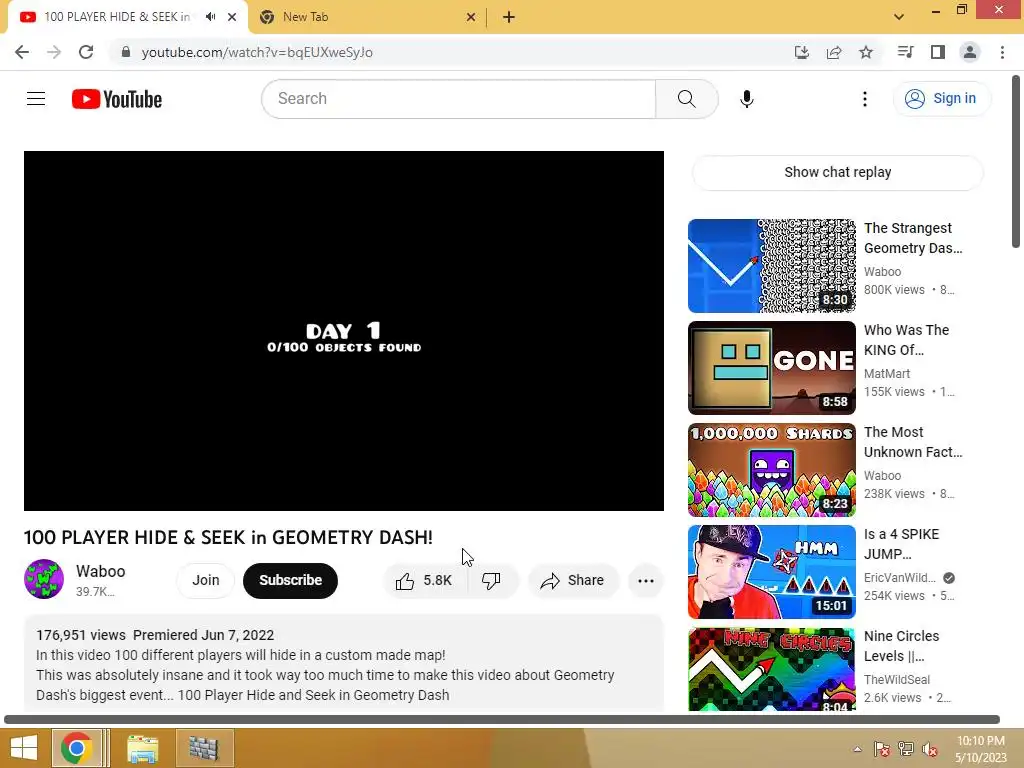Image resolution: width=1024 pixels, height=768 pixels.
Task: Open the Waboo channel name link
Action: [101, 571]
